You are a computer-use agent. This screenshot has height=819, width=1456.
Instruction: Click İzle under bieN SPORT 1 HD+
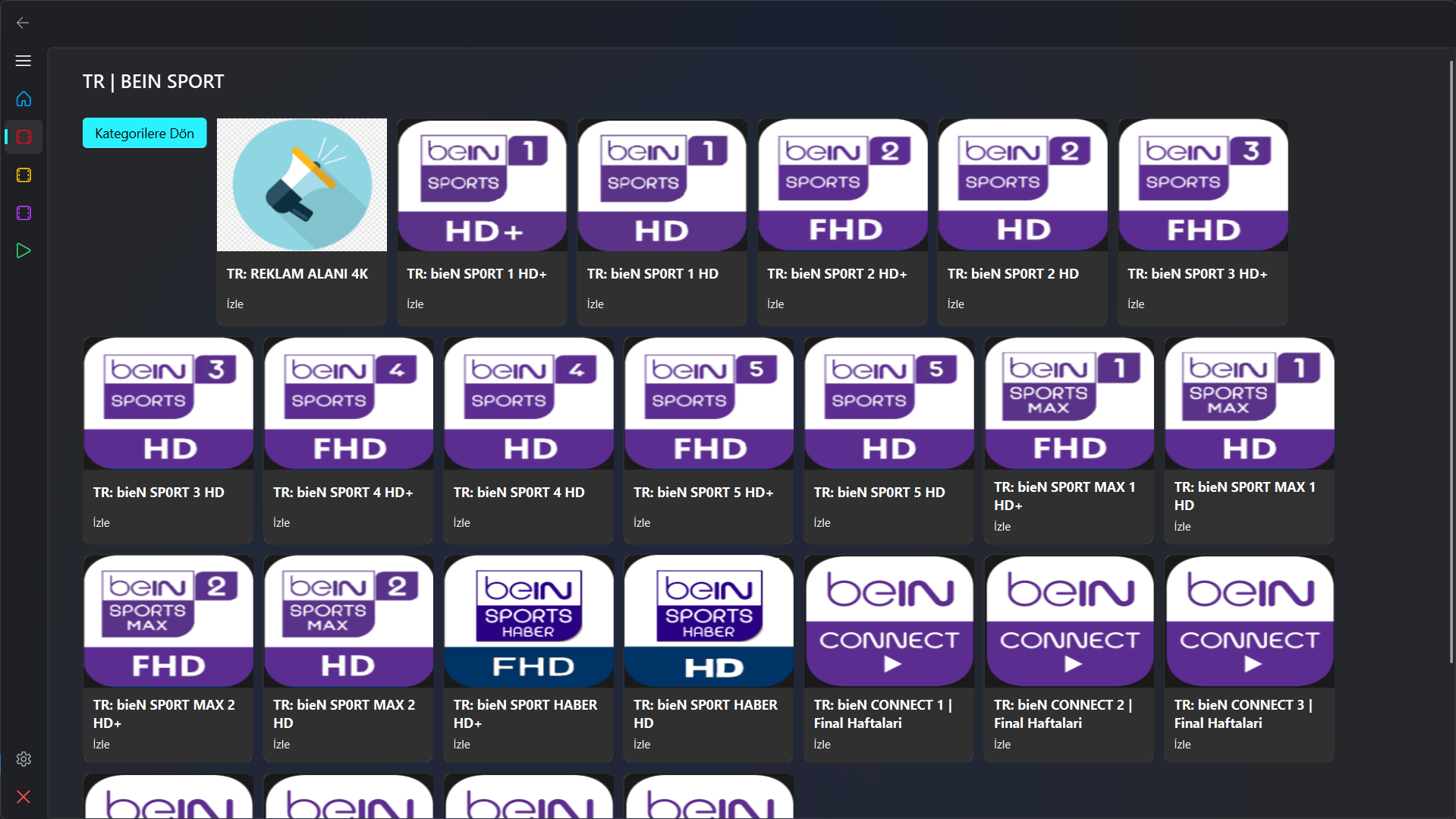point(415,304)
